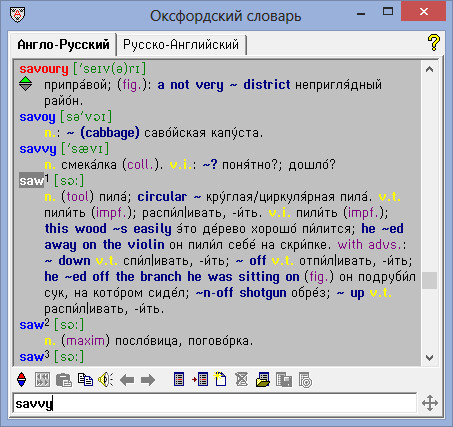Click the grayed double-arrows toolbar icon
Viewport: 453px width, 427px height.
(43, 380)
